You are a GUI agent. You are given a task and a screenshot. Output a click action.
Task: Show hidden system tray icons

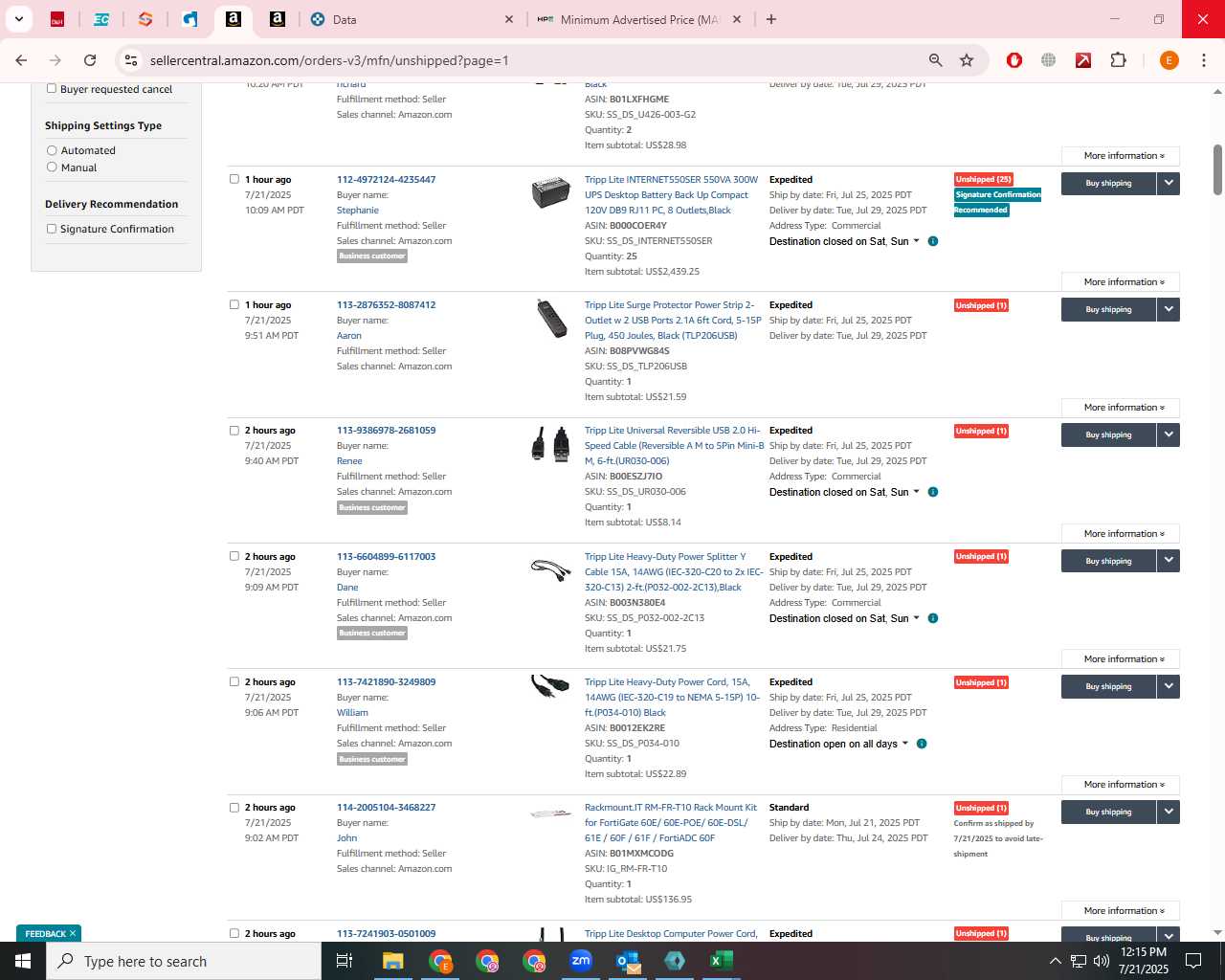point(1055,961)
